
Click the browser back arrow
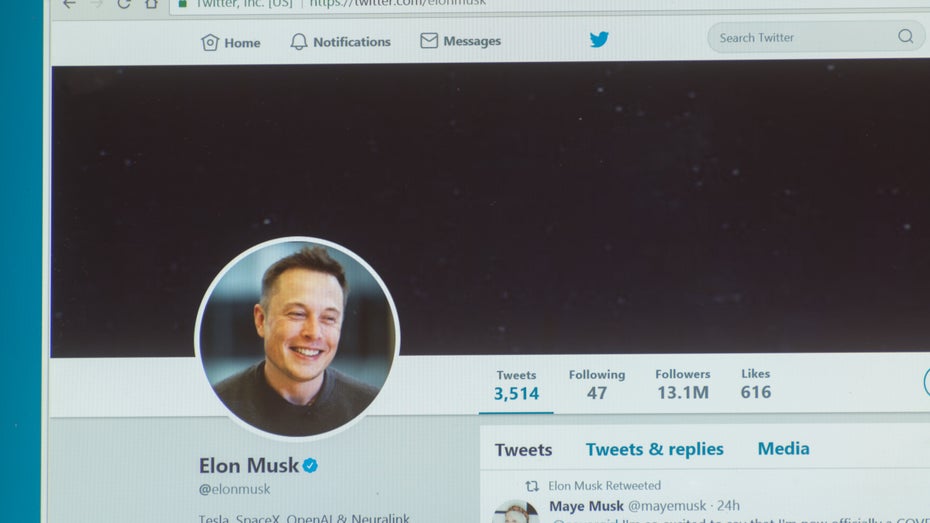(69, 5)
